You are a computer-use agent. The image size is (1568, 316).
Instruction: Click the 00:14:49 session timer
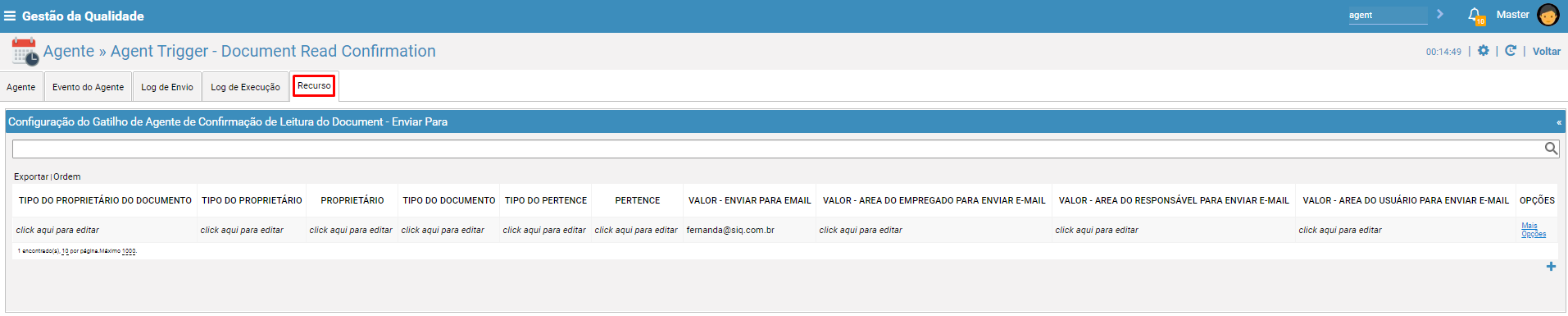1443,52
